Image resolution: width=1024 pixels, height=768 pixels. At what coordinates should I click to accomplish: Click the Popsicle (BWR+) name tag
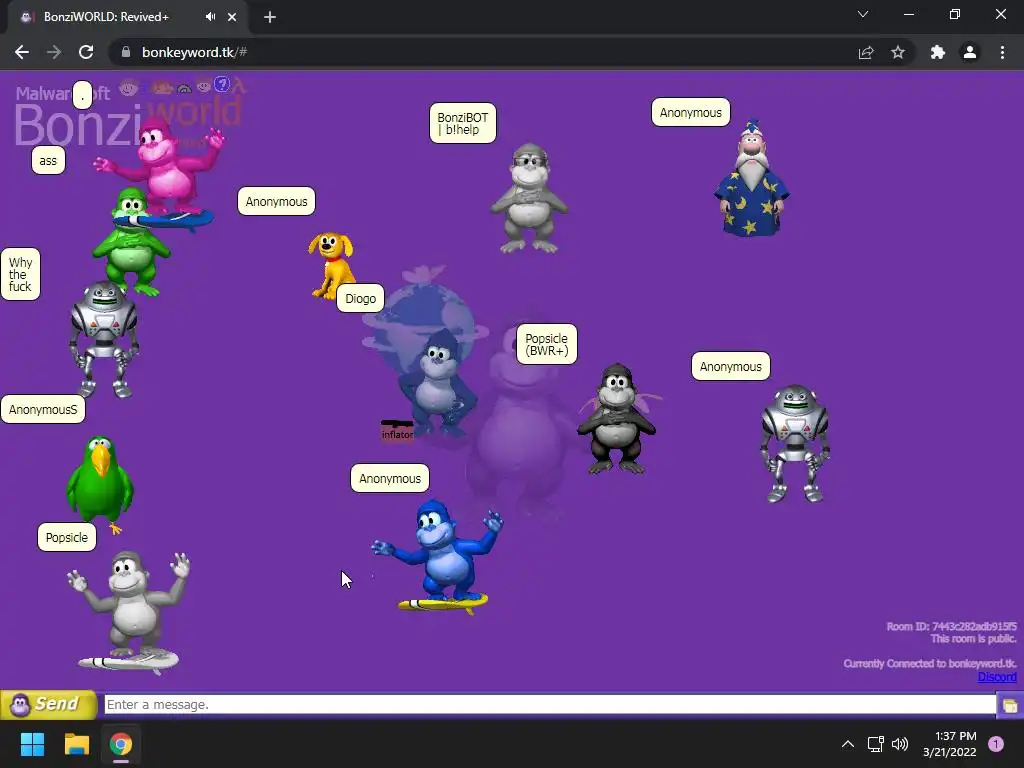[547, 344]
